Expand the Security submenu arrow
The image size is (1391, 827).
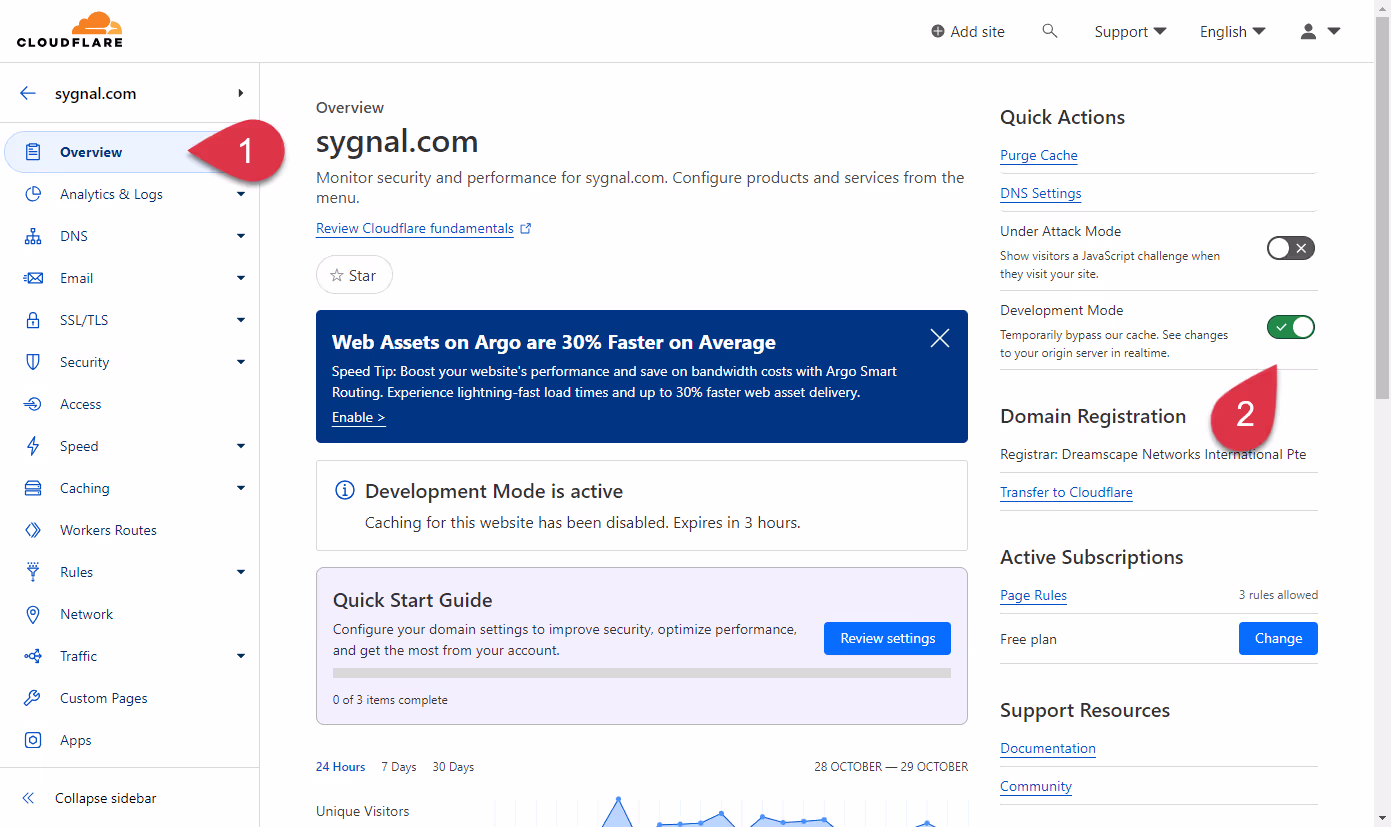click(240, 362)
